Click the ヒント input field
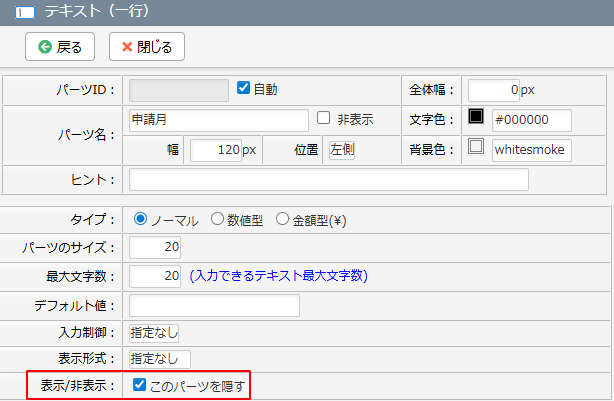This screenshot has width=614, height=401. click(x=329, y=180)
